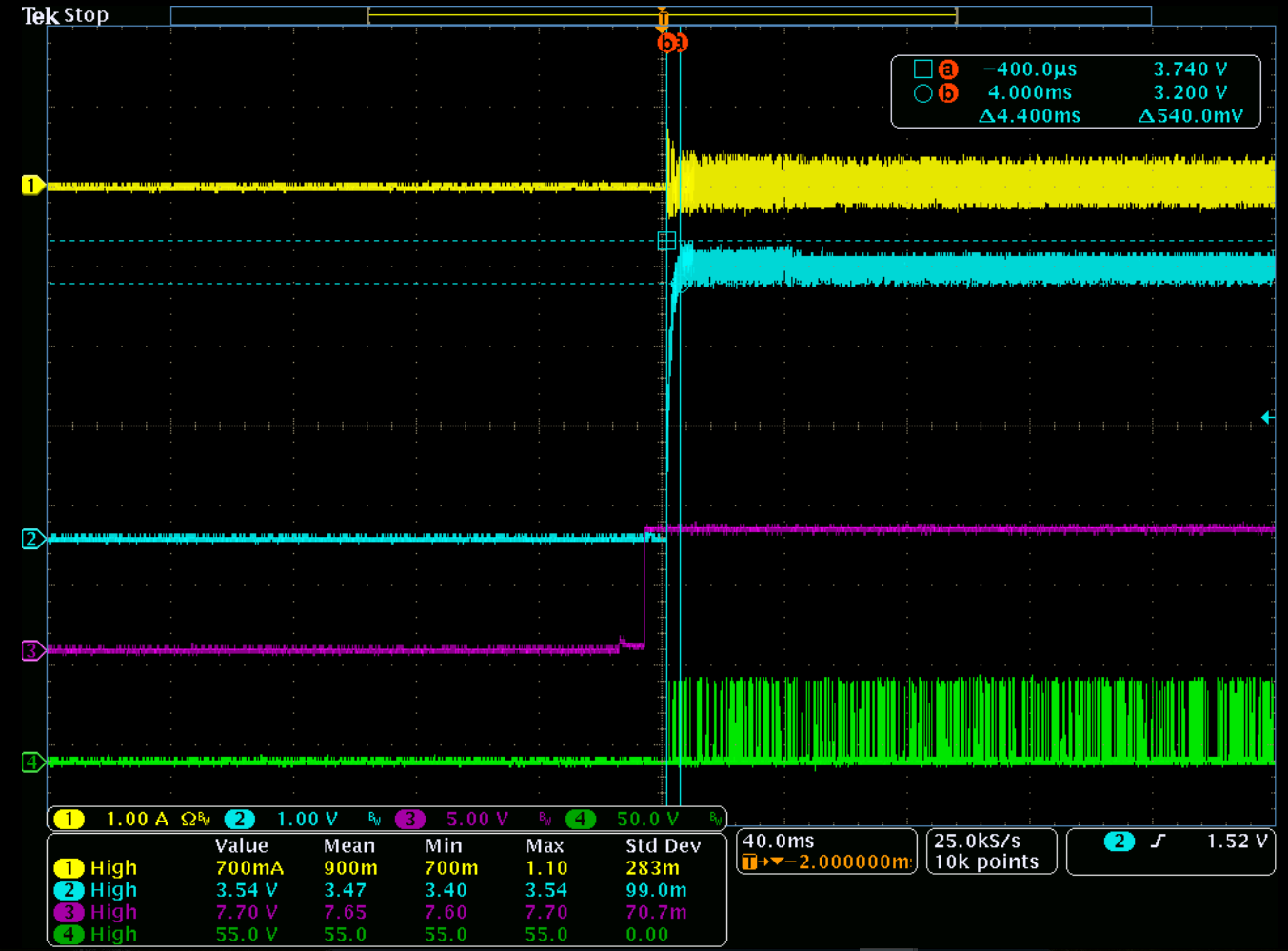Click the 99.0m standard deviation value
Viewport: 1288px width, 951px height.
(656, 890)
